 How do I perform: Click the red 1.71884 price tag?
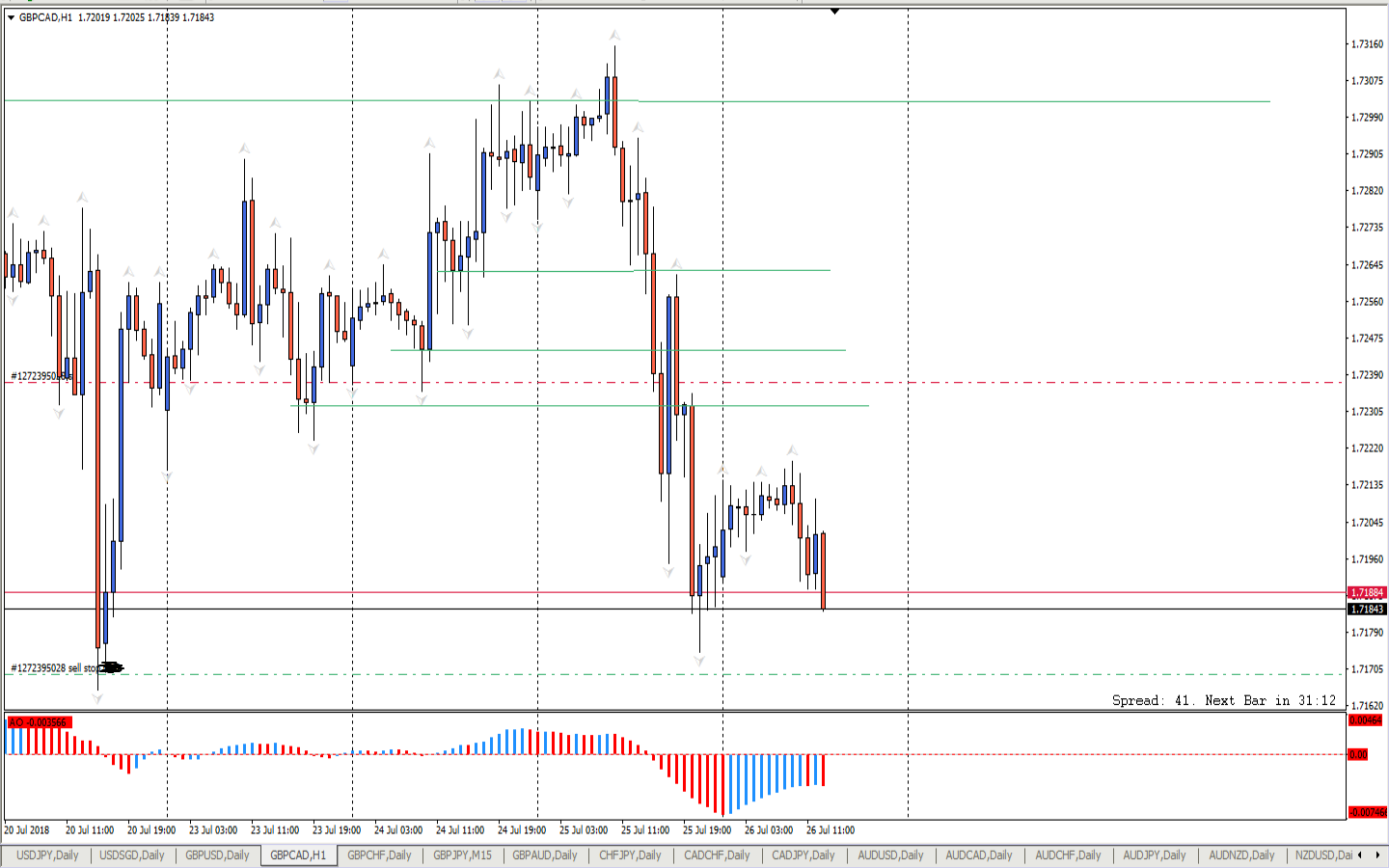[x=1367, y=593]
